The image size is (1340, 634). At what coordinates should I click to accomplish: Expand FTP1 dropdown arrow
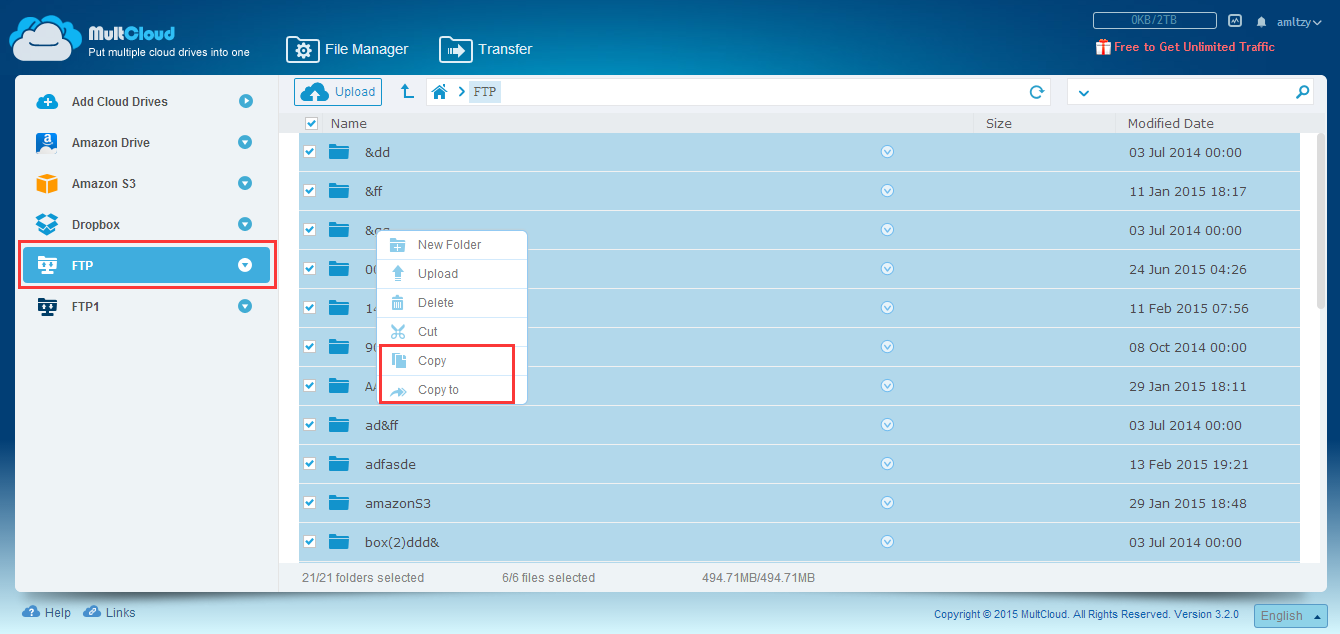click(245, 307)
